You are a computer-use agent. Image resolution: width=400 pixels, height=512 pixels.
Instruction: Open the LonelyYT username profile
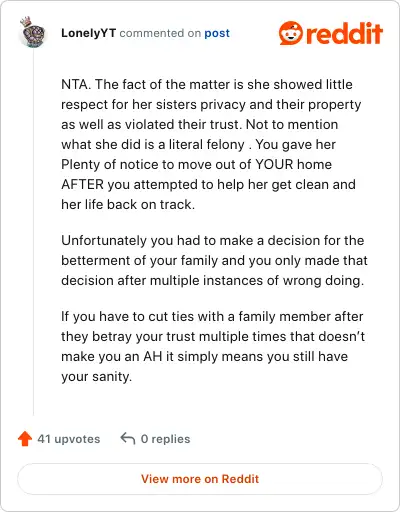pyautogui.click(x=89, y=33)
